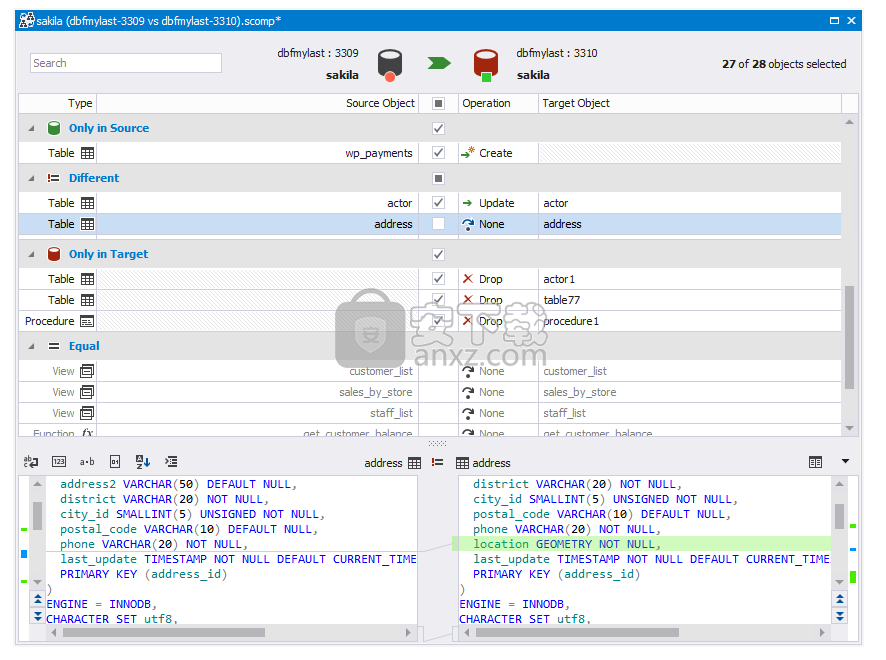This screenshot has height=660, width=886.
Task: Toggle the Only in Source group checkbox
Action: point(438,128)
